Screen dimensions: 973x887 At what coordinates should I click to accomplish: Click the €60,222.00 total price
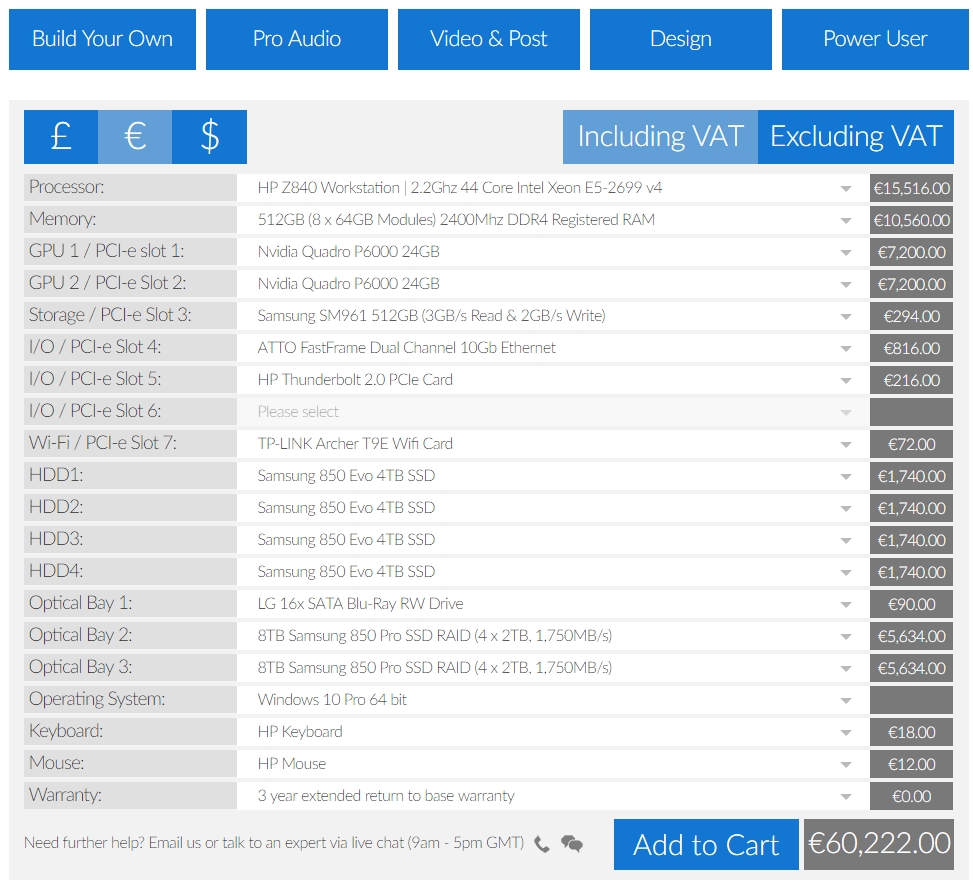pos(879,845)
